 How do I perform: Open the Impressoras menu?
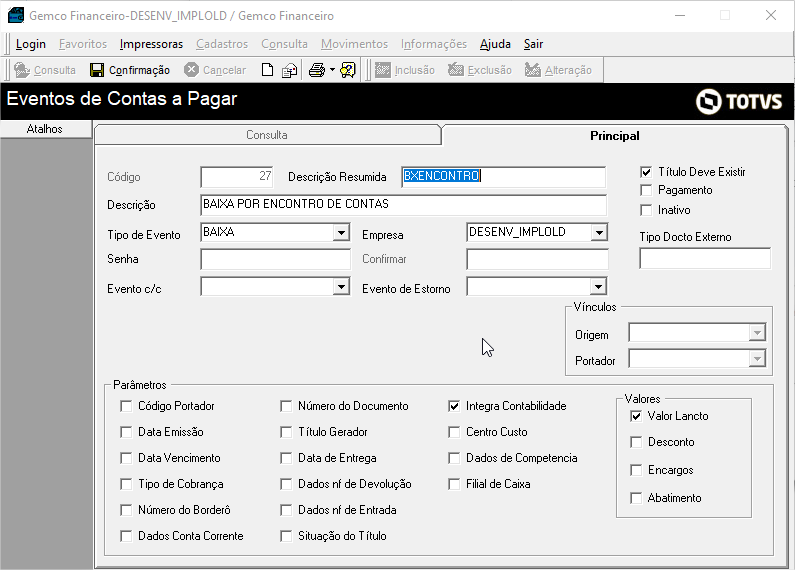click(x=151, y=44)
